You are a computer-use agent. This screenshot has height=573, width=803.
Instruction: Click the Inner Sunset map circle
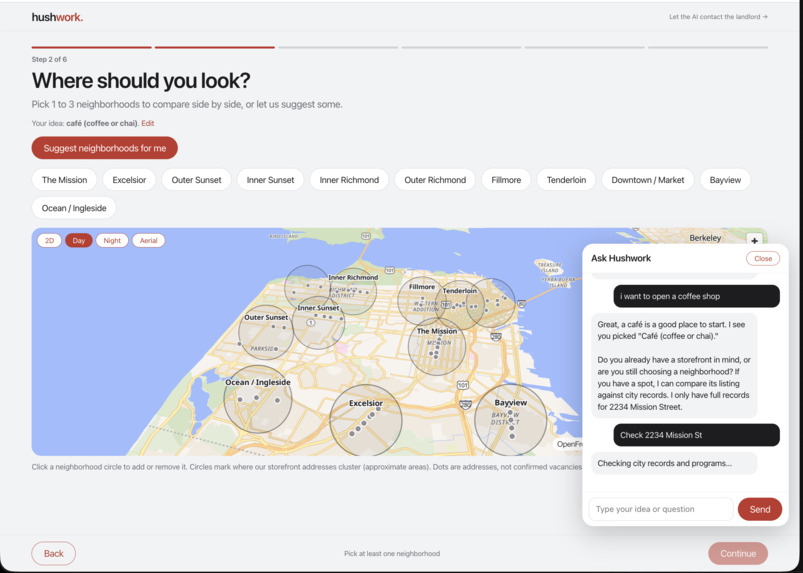[x=319, y=325]
